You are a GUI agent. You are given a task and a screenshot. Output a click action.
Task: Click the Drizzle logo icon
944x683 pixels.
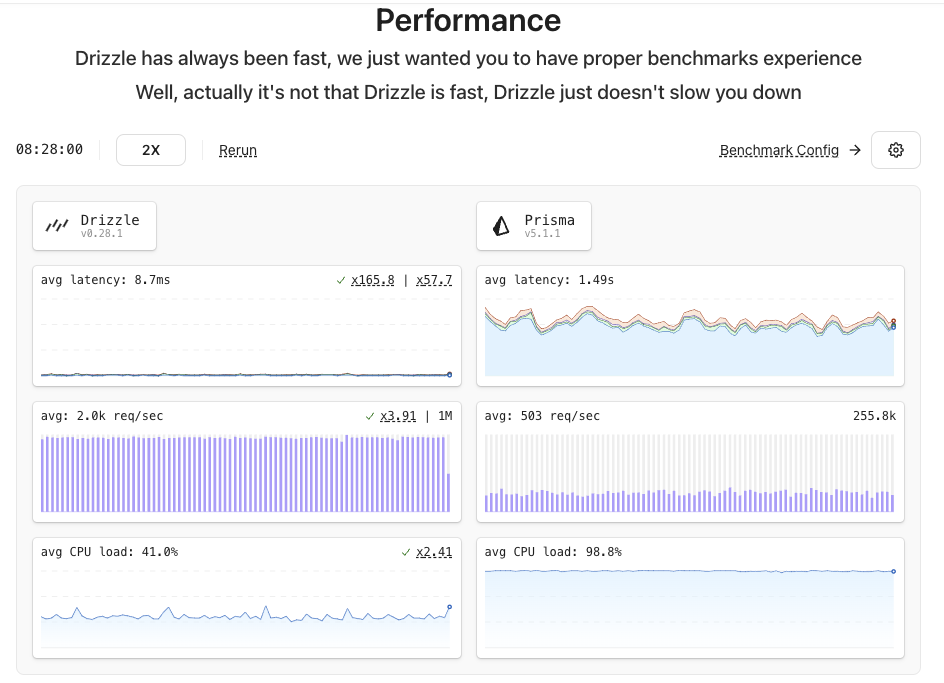point(58,226)
